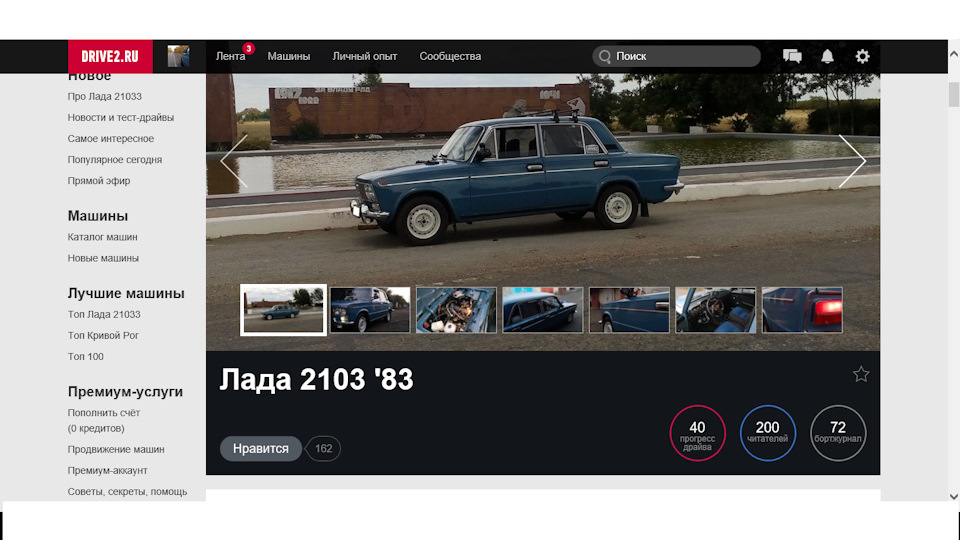Click the Машины sidebar heading
Image resolution: width=960 pixels, height=540 pixels.
[x=98, y=216]
